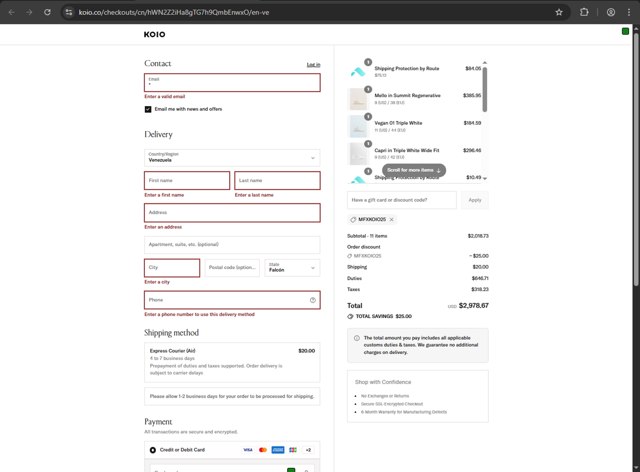This screenshot has height=472, width=640.
Task: Remove the MFXKOIO25 discount code tag
Action: (x=391, y=220)
